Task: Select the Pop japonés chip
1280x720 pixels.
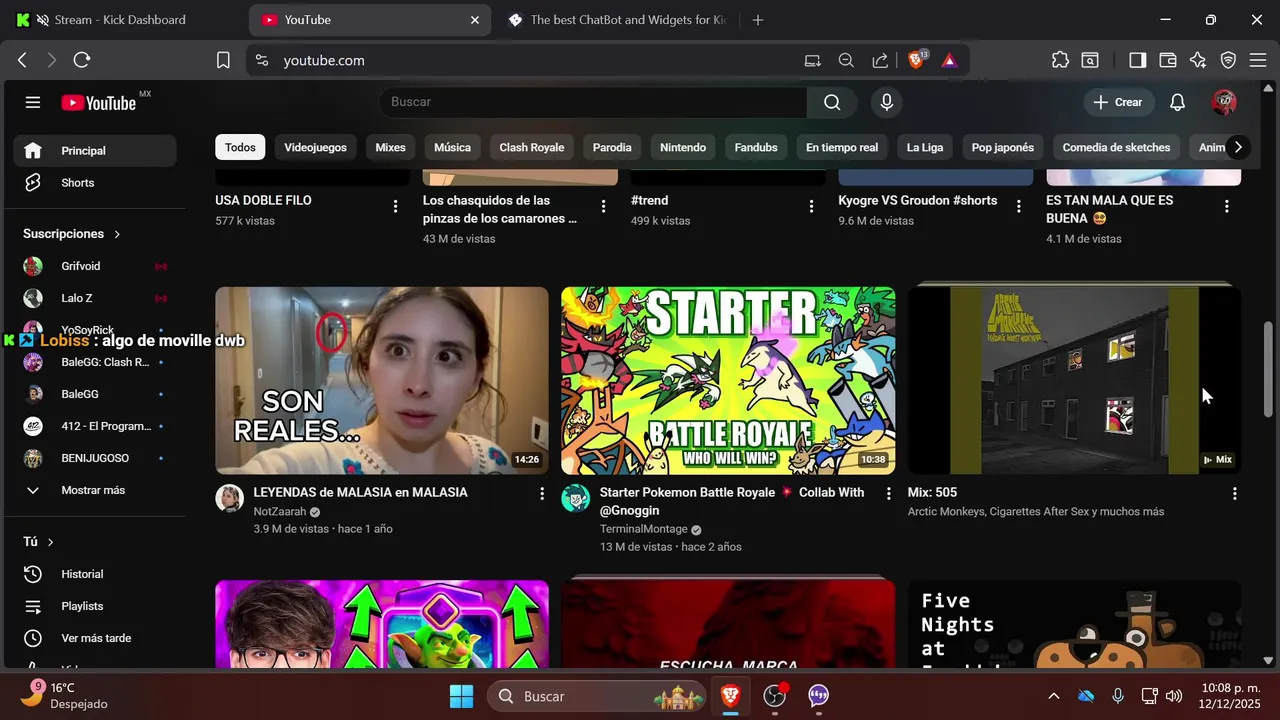Action: (1002, 147)
